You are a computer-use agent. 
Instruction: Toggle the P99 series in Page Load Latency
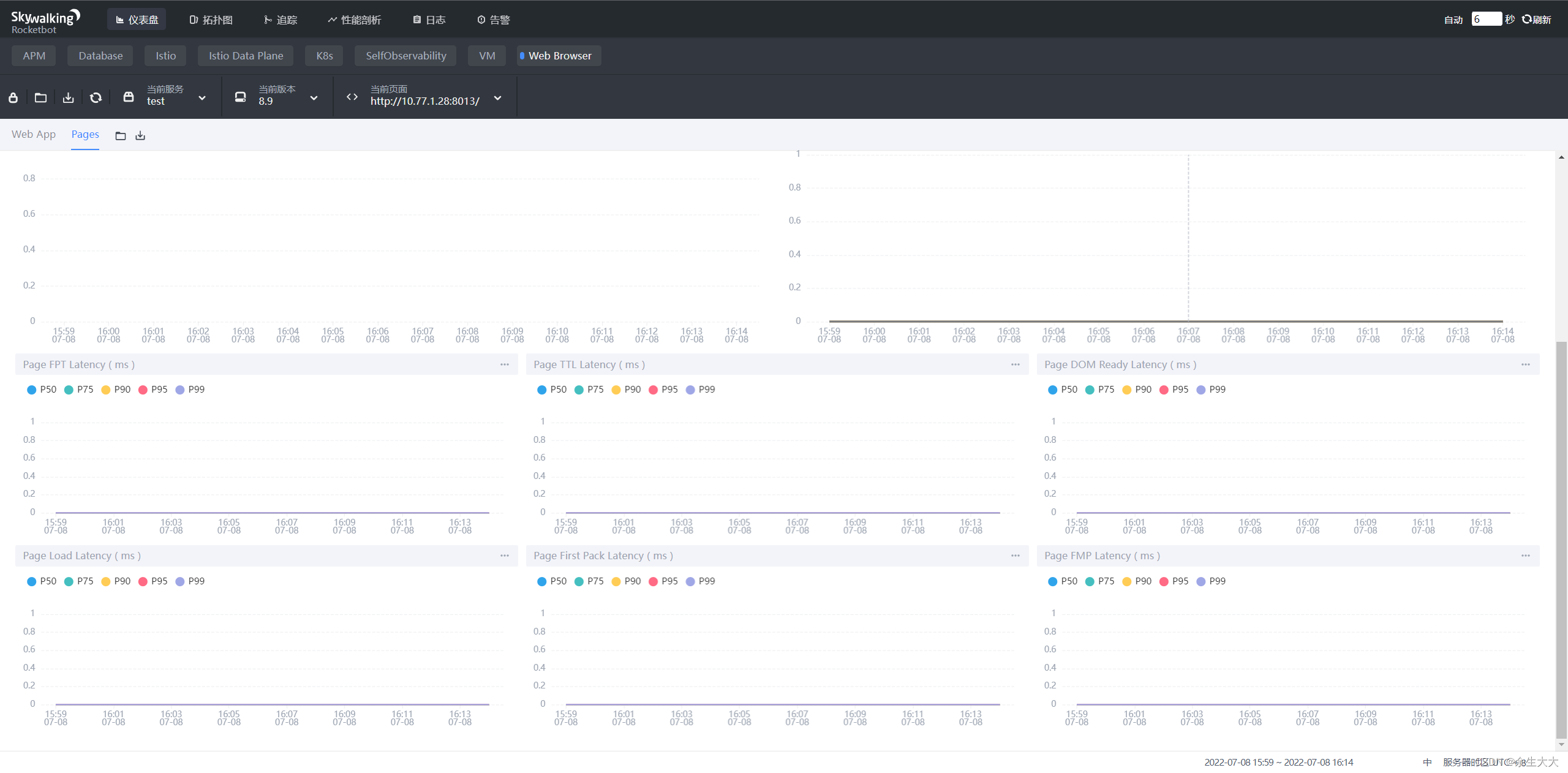click(x=190, y=581)
